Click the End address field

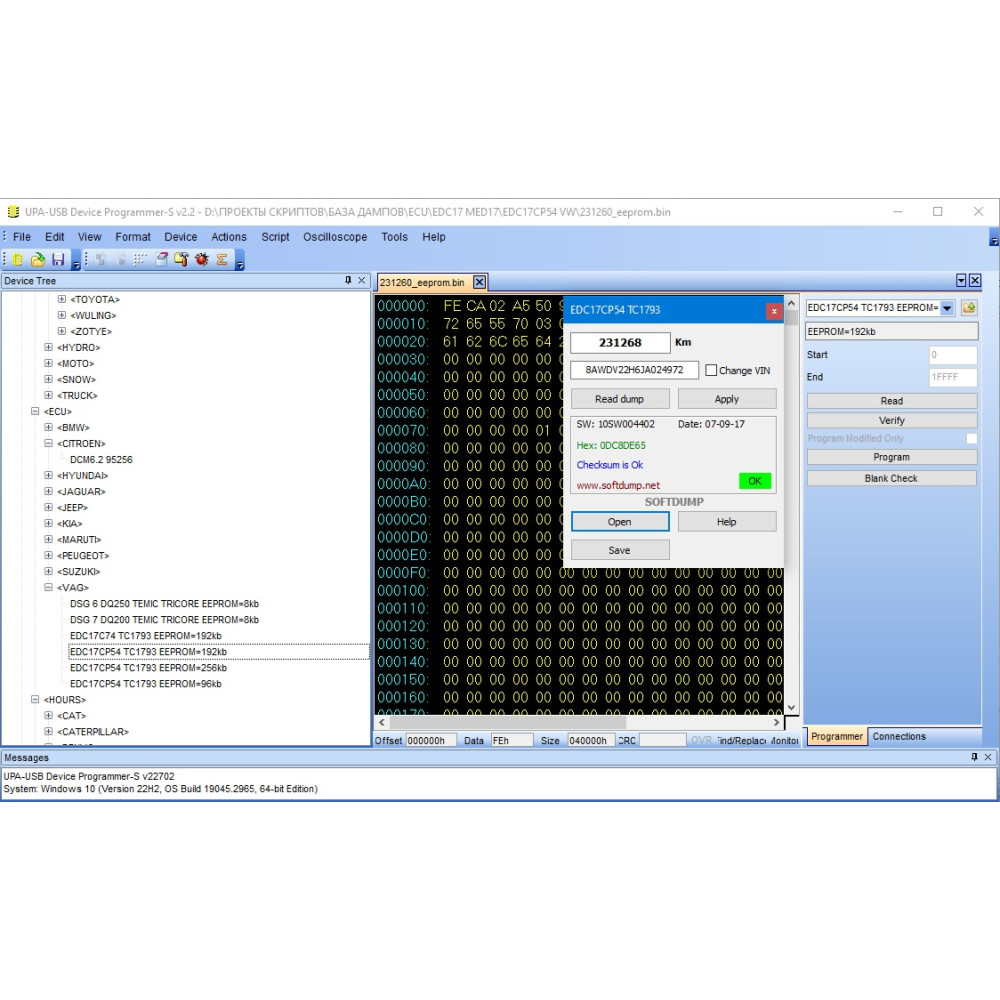tap(953, 377)
